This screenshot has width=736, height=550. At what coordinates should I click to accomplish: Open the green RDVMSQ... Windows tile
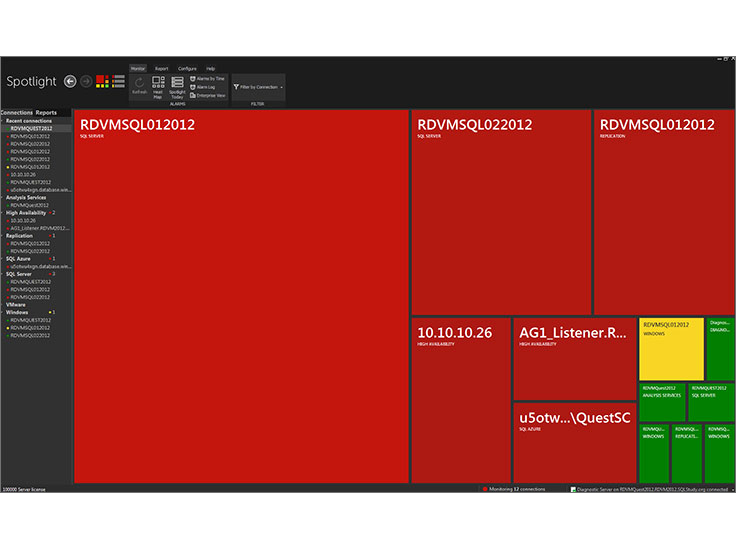pos(720,454)
